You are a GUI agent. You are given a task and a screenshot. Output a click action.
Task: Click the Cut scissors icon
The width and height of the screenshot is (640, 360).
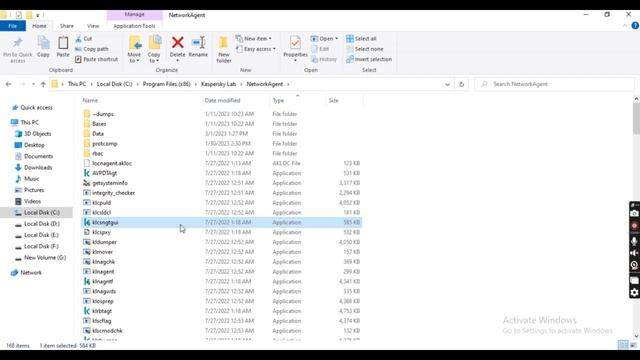[x=78, y=39]
